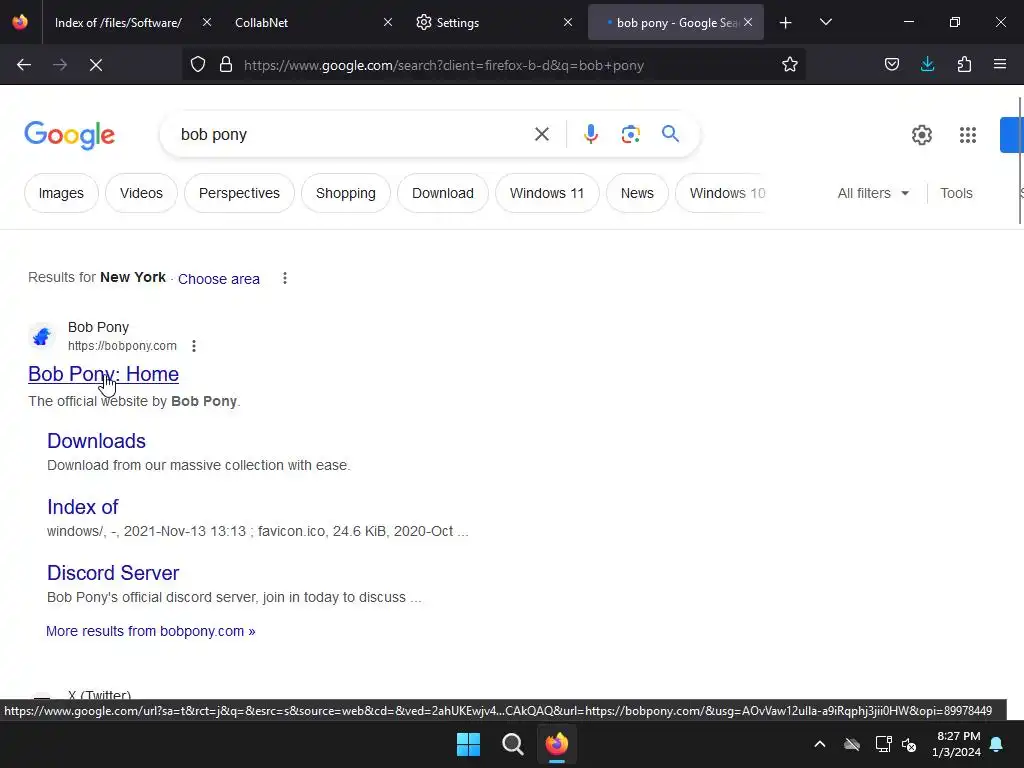Close the CollabNet tab

pyautogui.click(x=388, y=22)
